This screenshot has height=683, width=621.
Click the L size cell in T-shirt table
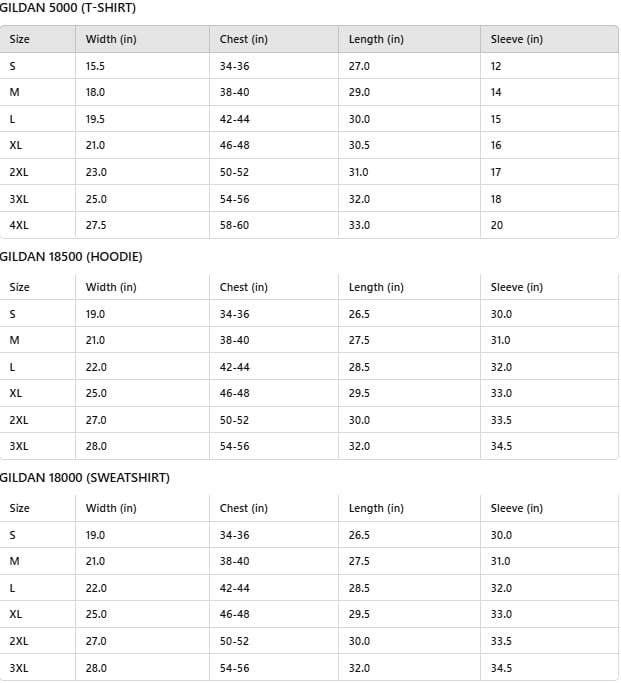12,119
